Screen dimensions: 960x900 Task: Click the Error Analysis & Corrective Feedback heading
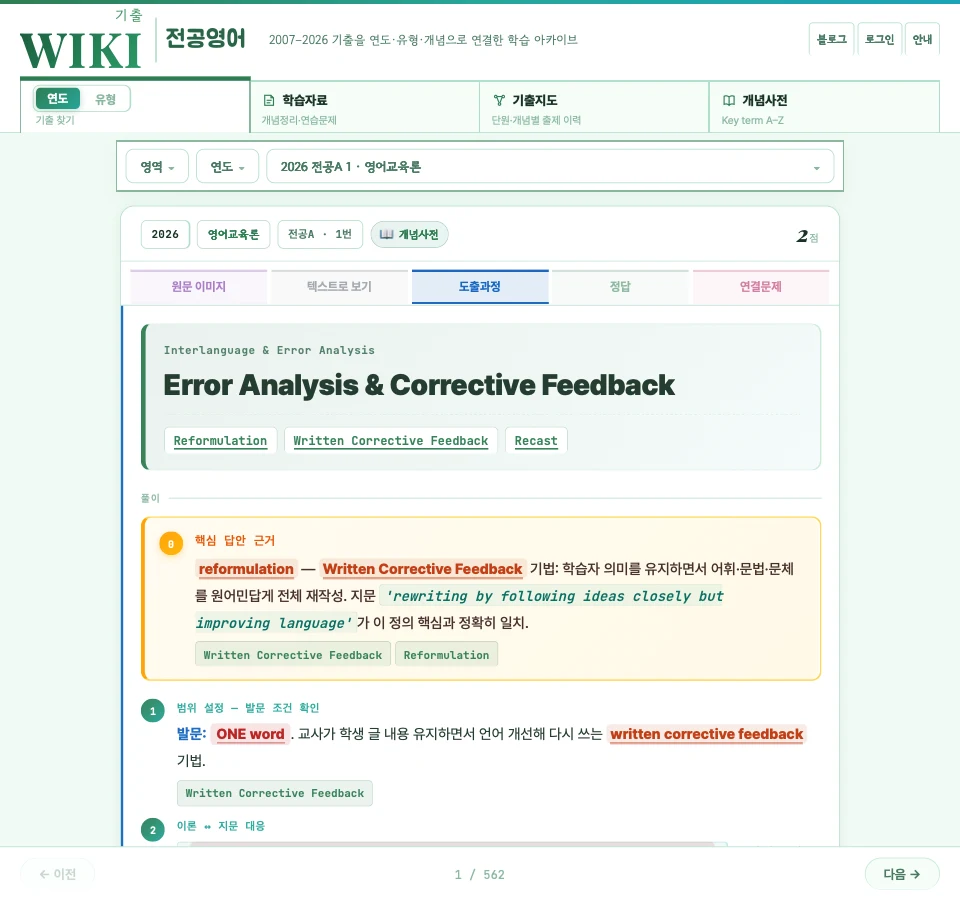[x=419, y=385]
